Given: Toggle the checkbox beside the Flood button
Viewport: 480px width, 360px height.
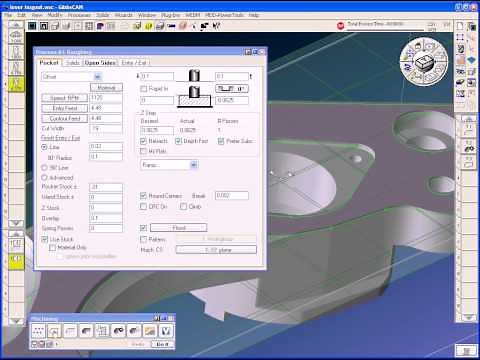Looking at the screenshot, I should click(x=143, y=228).
